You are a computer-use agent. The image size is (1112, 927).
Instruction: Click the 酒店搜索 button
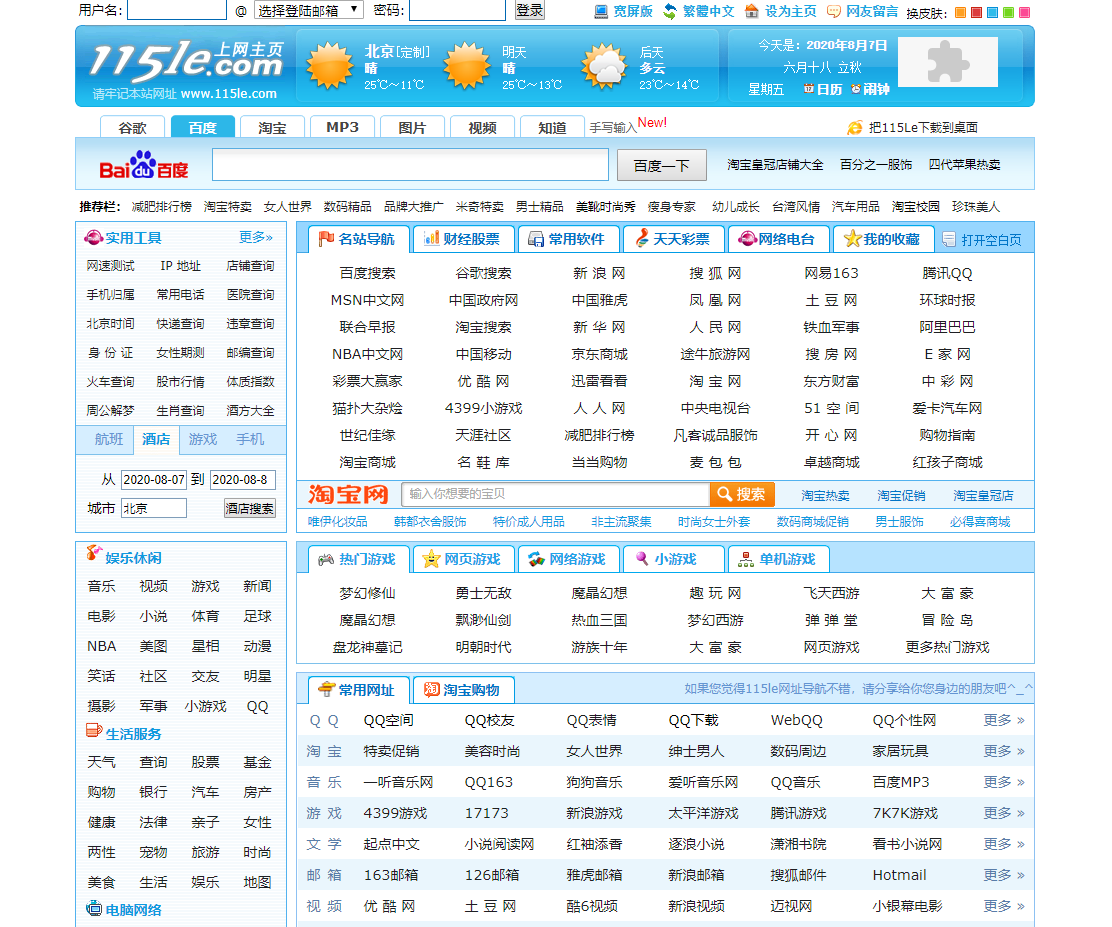250,509
